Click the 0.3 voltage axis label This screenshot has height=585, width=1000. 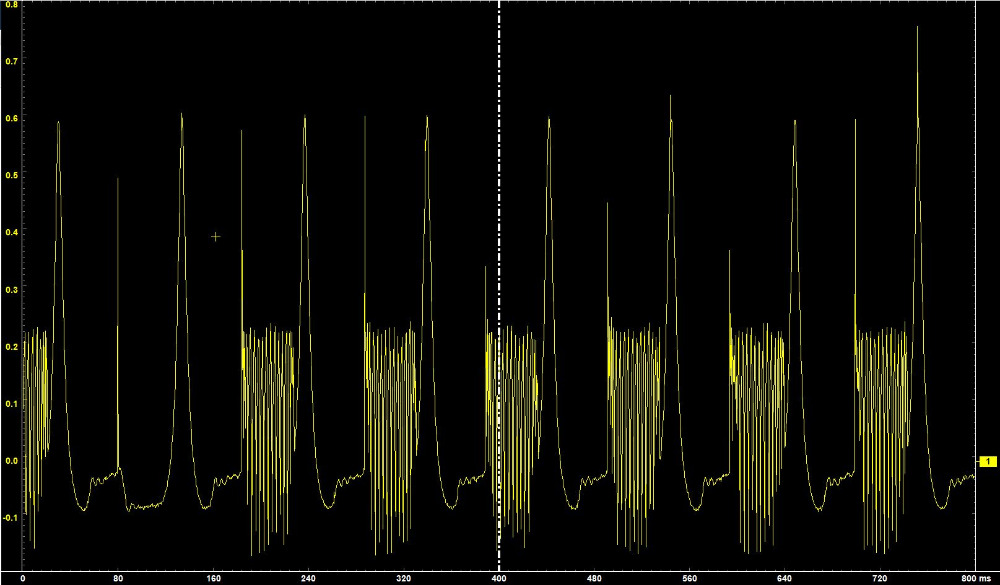coord(10,290)
